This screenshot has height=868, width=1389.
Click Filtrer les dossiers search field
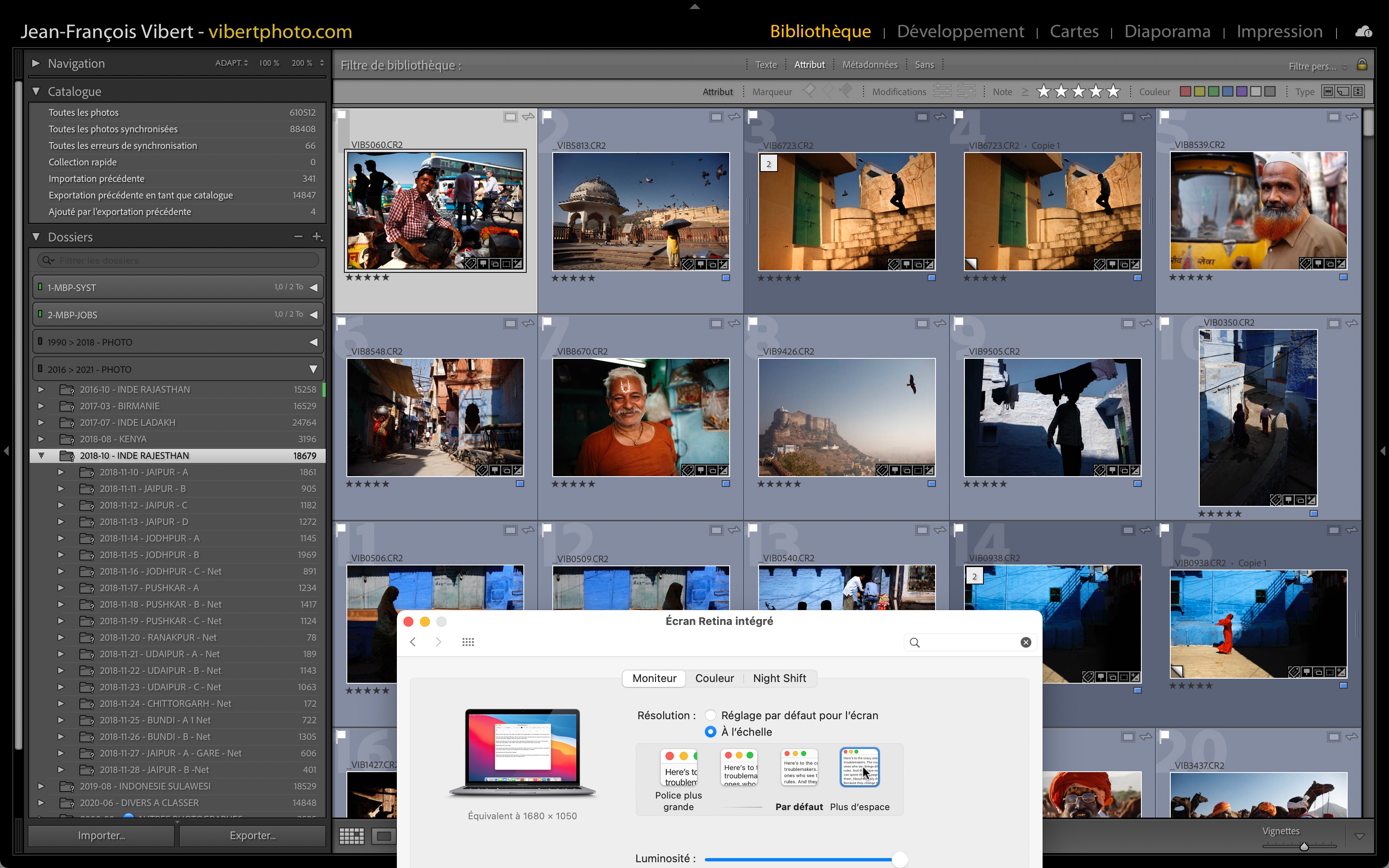click(x=178, y=261)
